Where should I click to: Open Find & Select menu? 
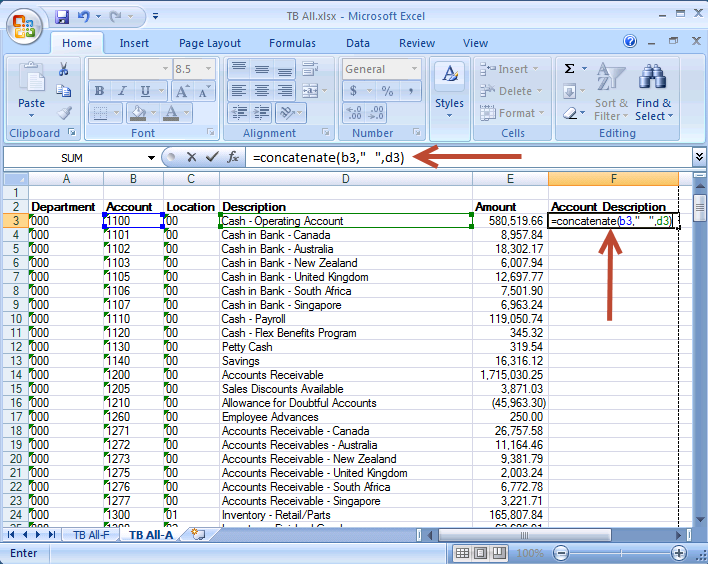(654, 92)
